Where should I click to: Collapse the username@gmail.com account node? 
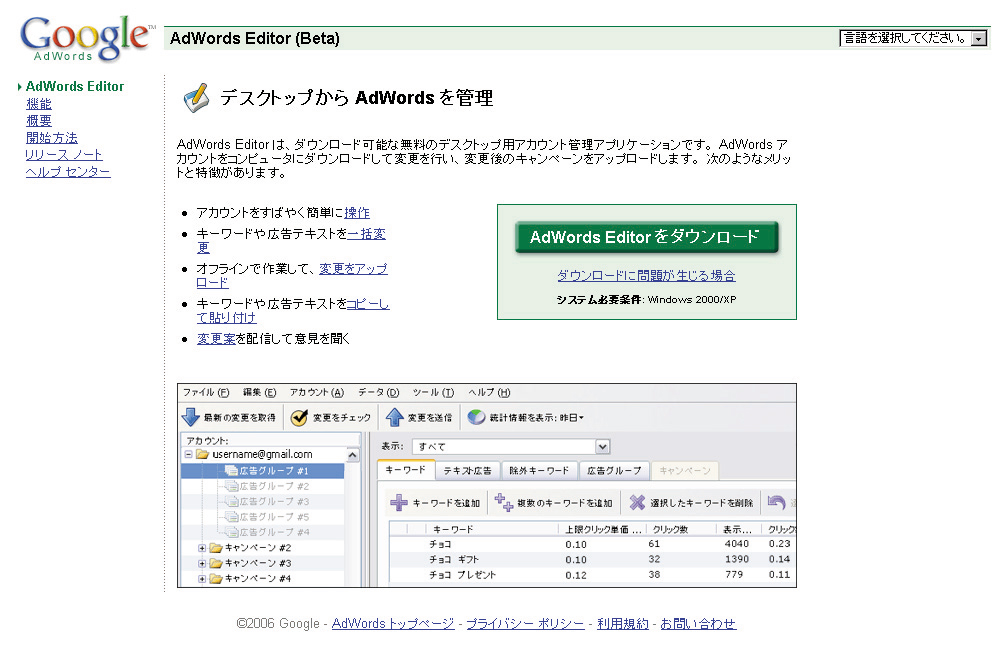tap(188, 454)
